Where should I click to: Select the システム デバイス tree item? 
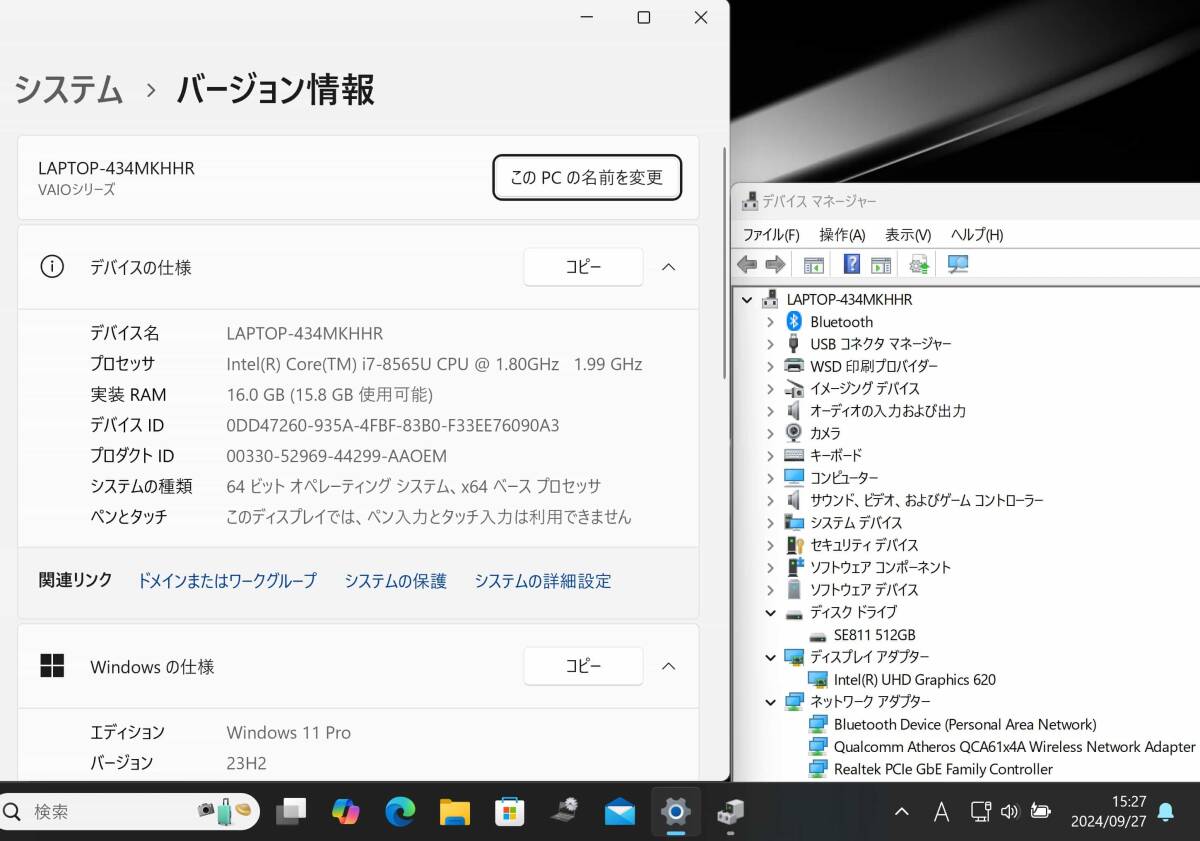coord(856,522)
